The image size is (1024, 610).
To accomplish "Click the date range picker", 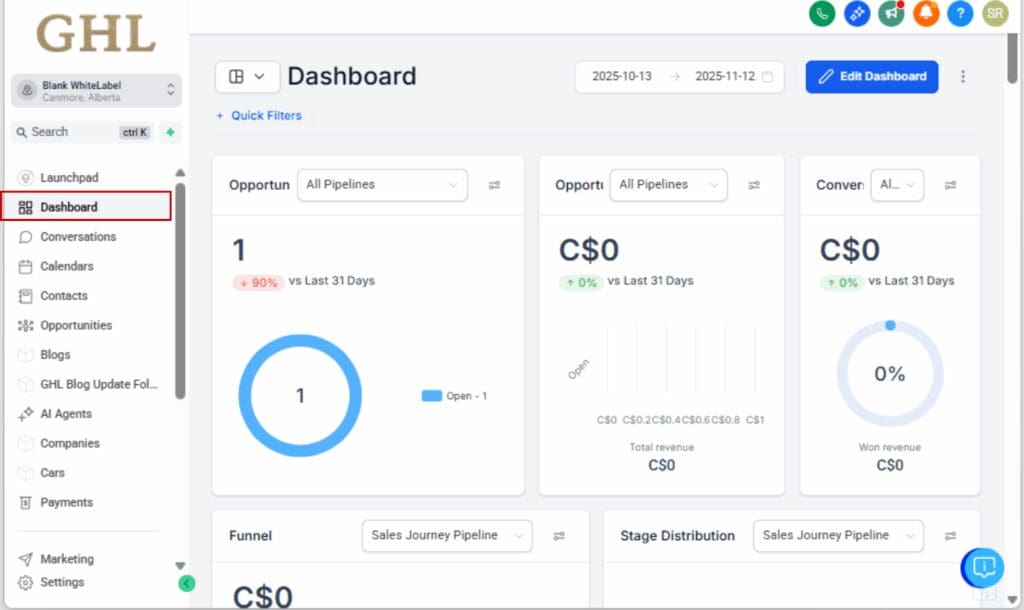I will click(679, 77).
